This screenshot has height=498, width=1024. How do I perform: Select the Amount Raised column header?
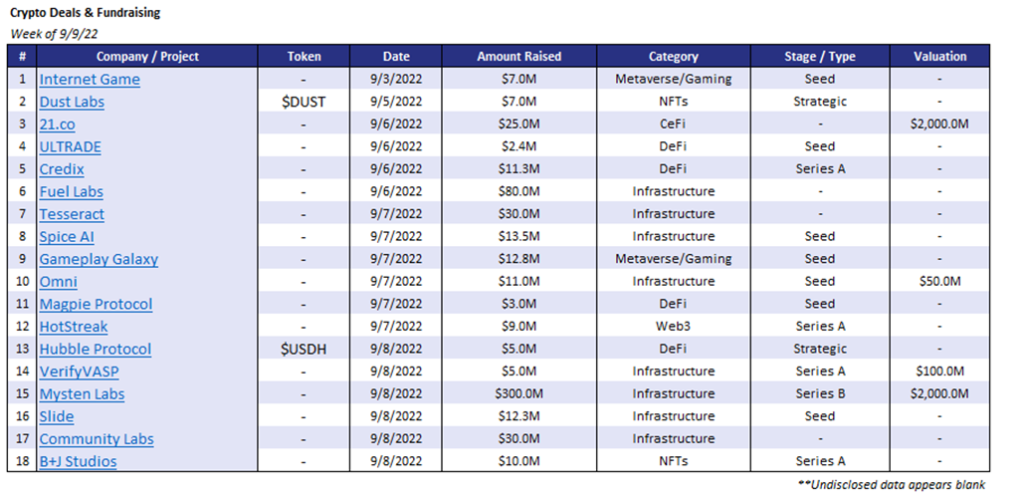point(519,56)
